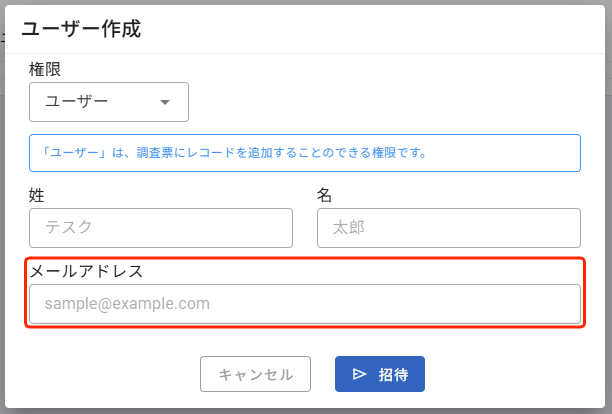The width and height of the screenshot is (612, 414).
Task: Open the 権限 role combo box
Action: pos(109,102)
